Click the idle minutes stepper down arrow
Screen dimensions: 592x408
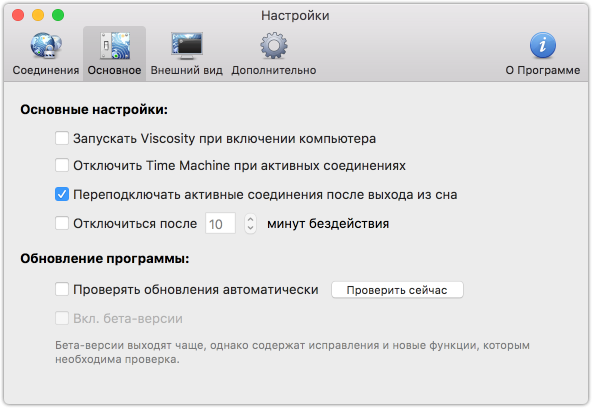(x=250, y=228)
